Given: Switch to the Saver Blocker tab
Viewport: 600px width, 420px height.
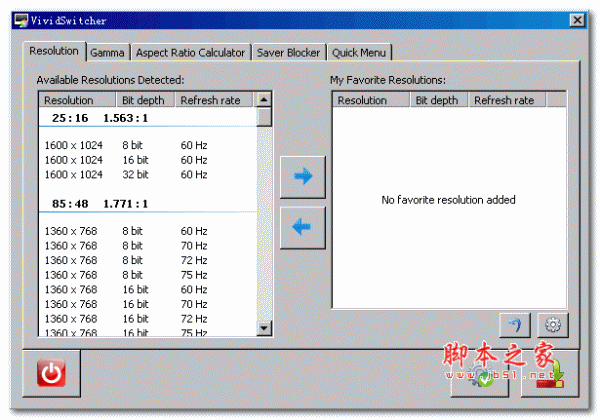Looking at the screenshot, I should (x=288, y=52).
